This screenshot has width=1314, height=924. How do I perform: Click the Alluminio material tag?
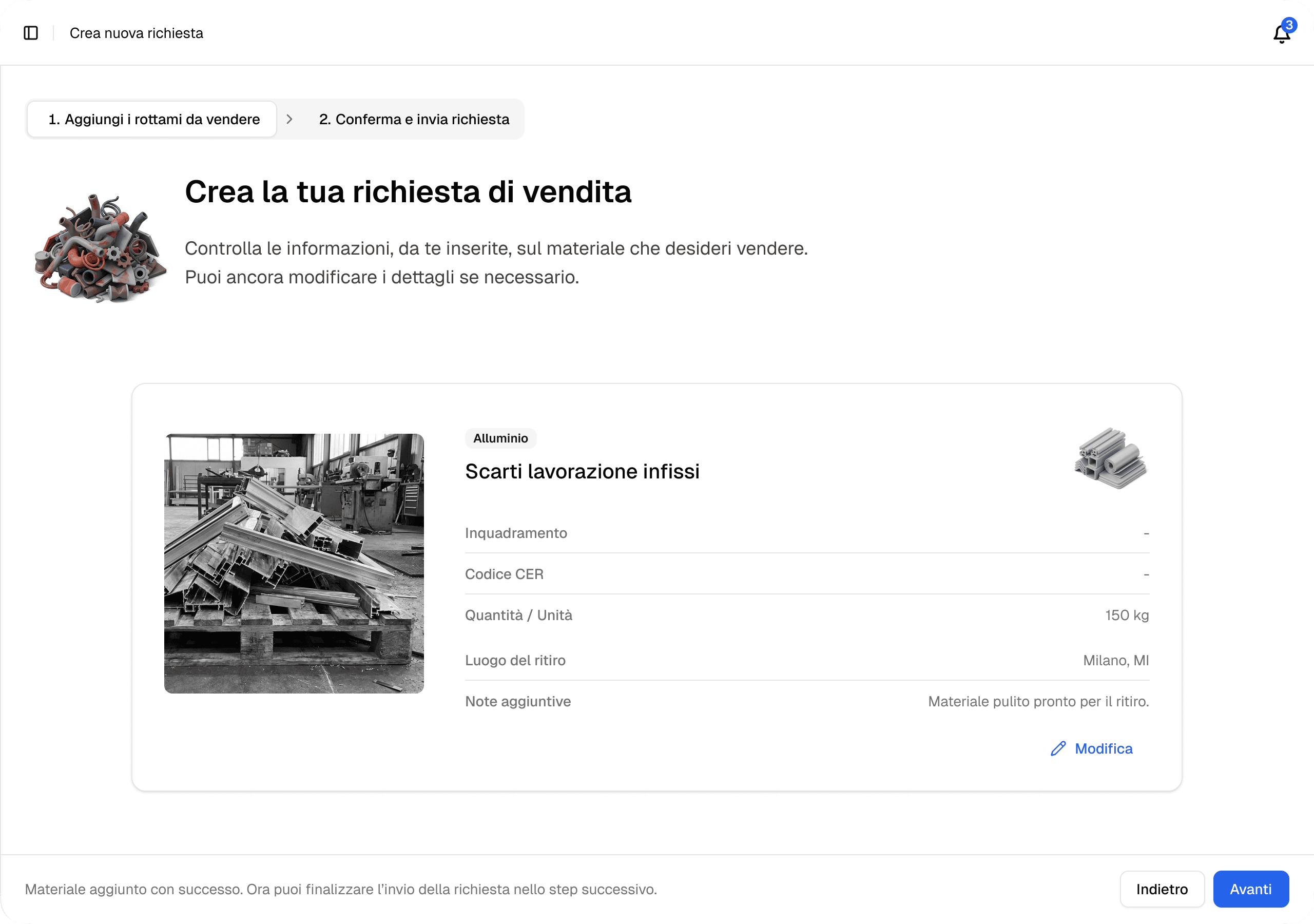(x=501, y=438)
